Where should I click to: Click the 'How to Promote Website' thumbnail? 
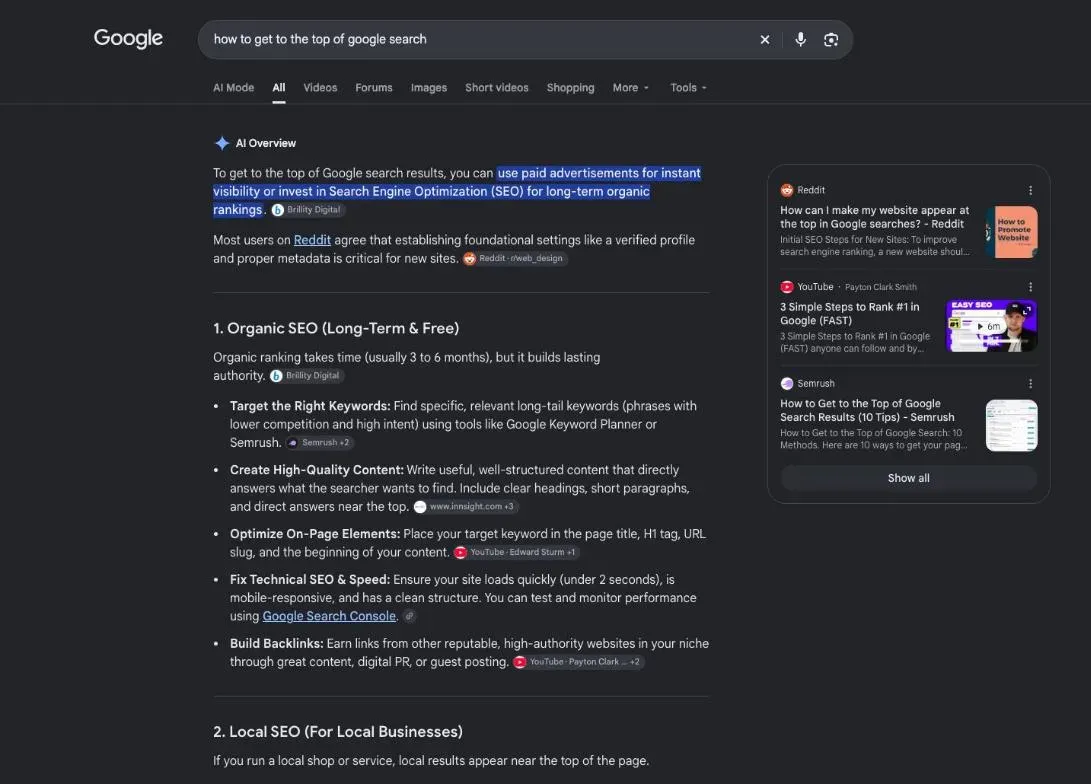click(1012, 232)
